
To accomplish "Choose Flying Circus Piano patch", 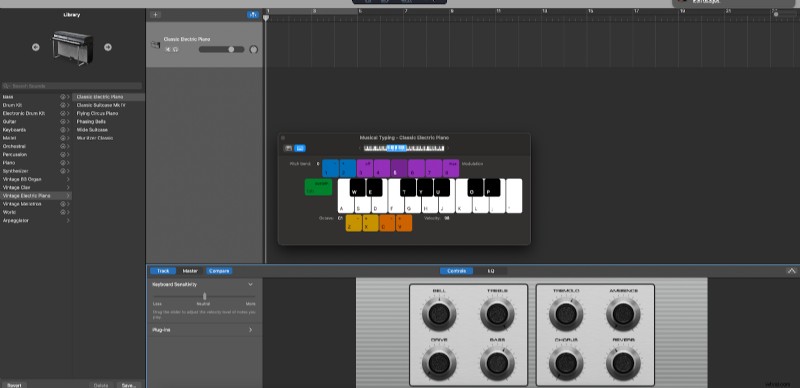I will click(97, 113).
